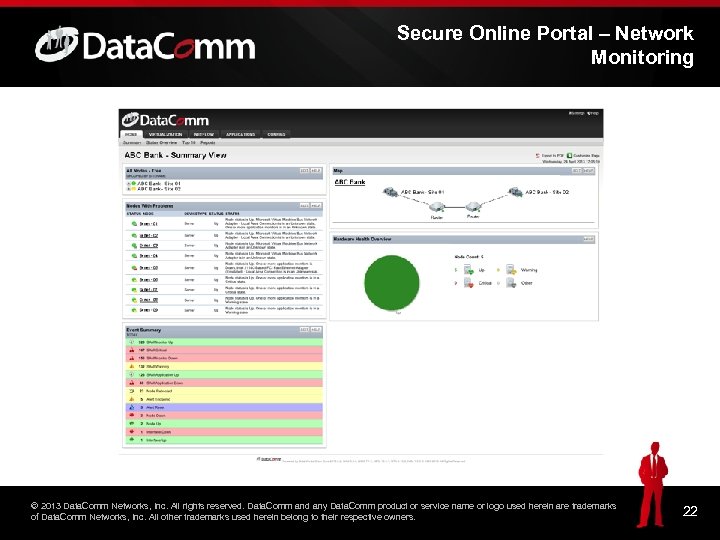The image size is (720, 540).
Task: Click Edit on the Map panel
Action: [577, 171]
